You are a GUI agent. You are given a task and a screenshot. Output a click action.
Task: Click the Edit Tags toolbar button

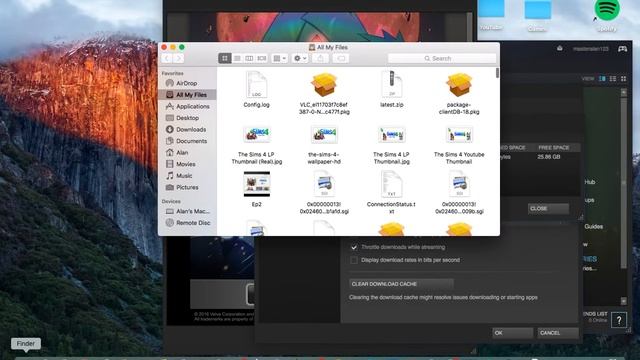(341, 58)
